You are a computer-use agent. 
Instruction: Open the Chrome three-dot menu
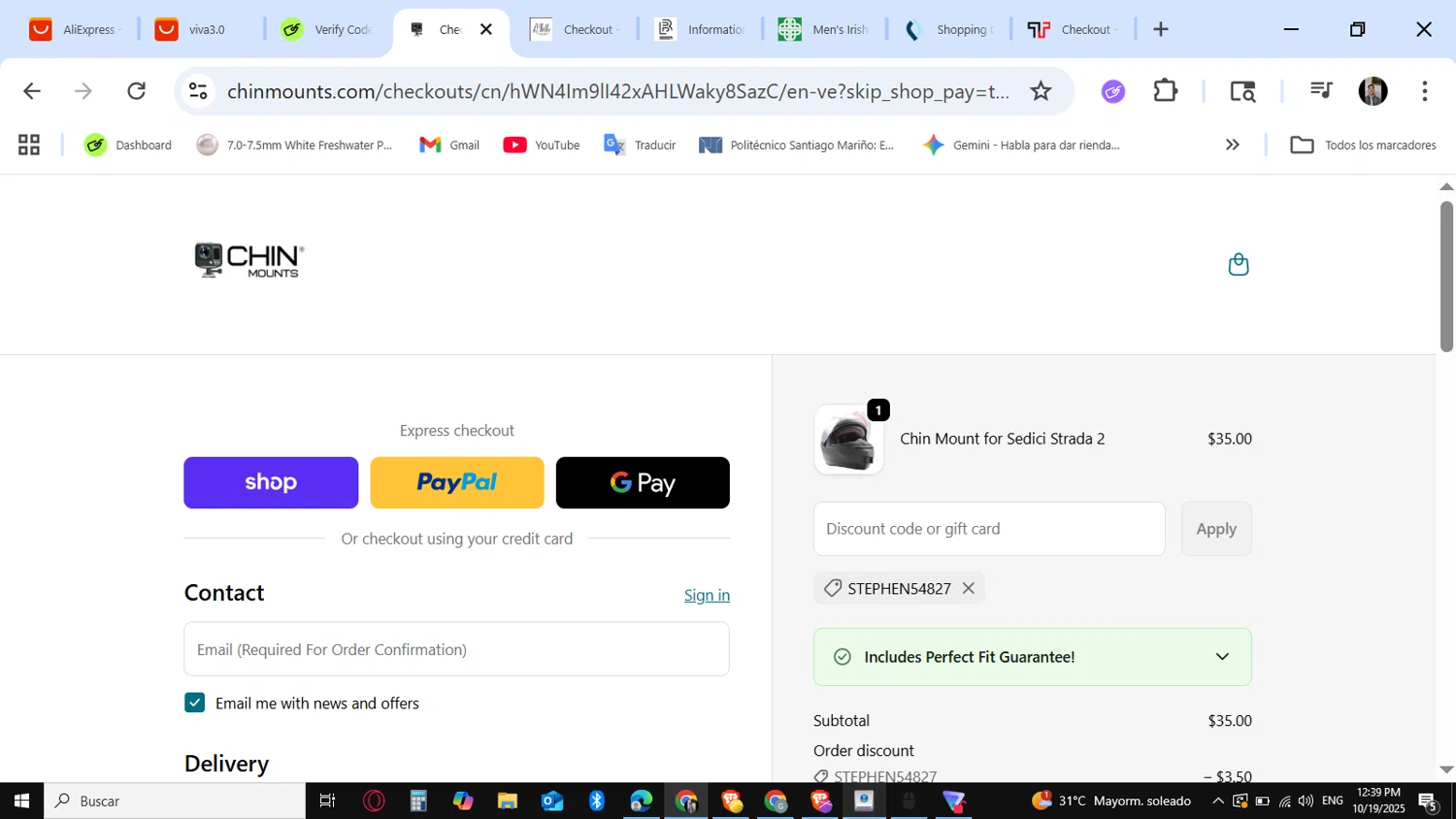pyautogui.click(x=1425, y=91)
